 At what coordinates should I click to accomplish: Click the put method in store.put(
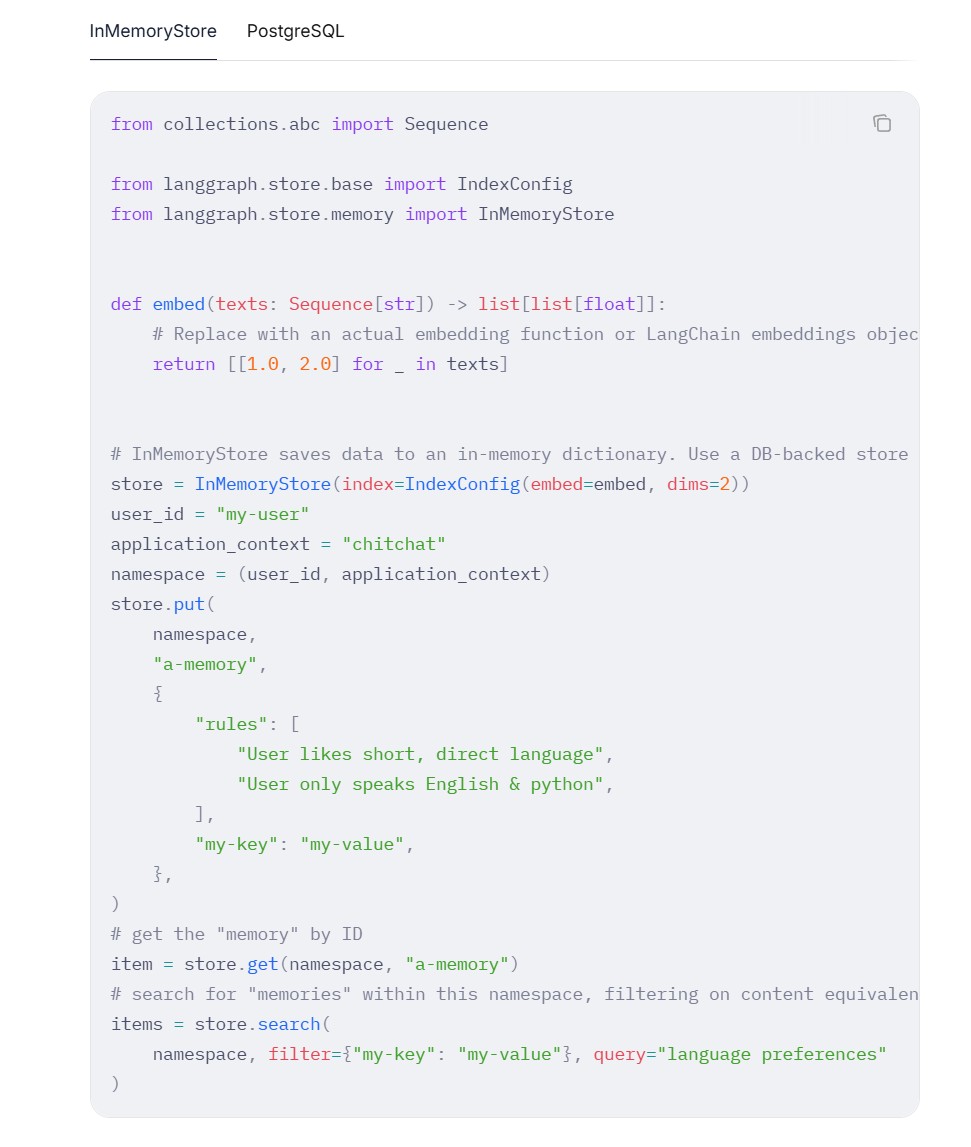coord(189,604)
